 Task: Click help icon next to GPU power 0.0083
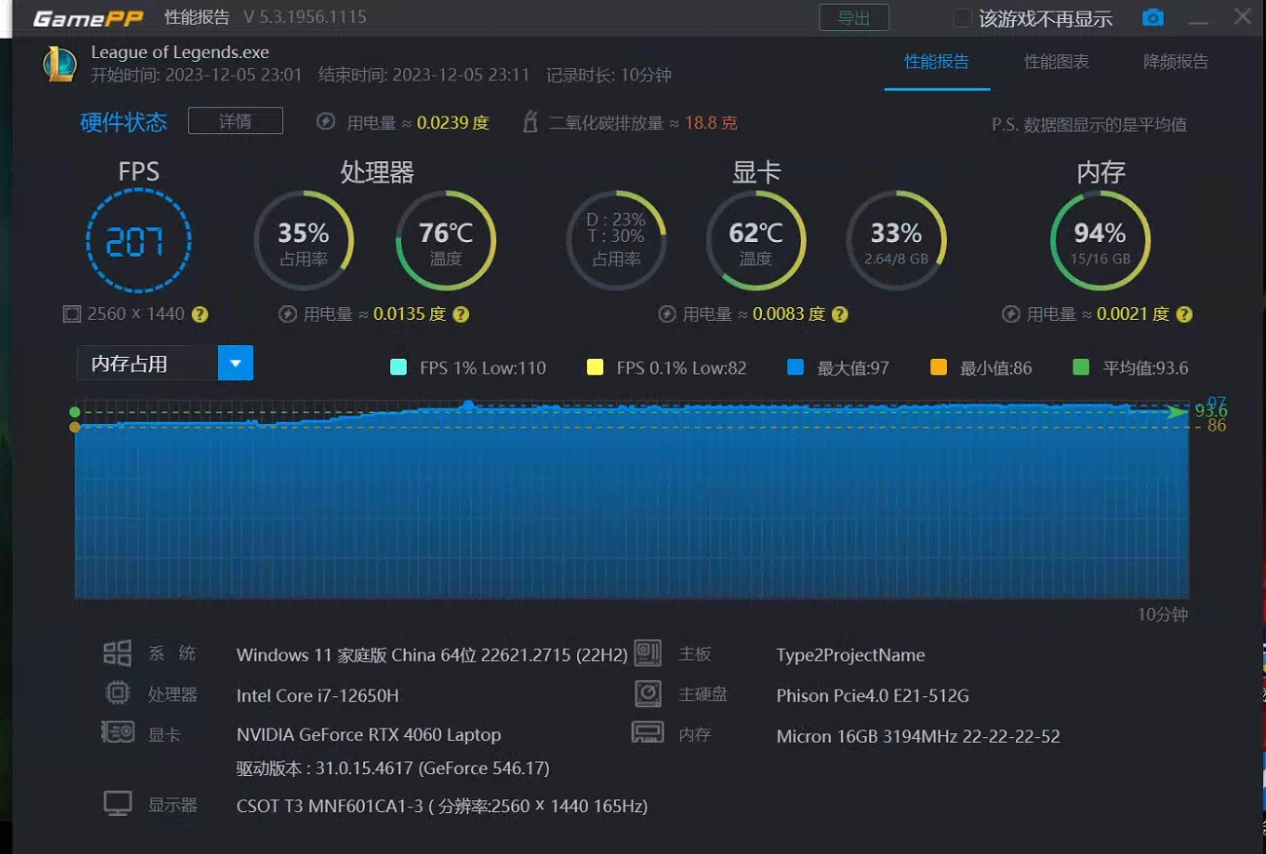tap(840, 314)
